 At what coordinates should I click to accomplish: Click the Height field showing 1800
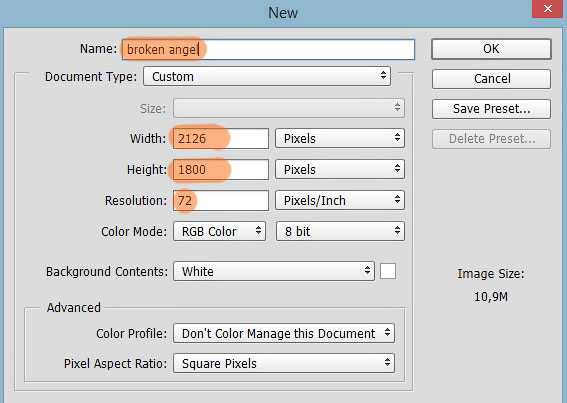221,170
